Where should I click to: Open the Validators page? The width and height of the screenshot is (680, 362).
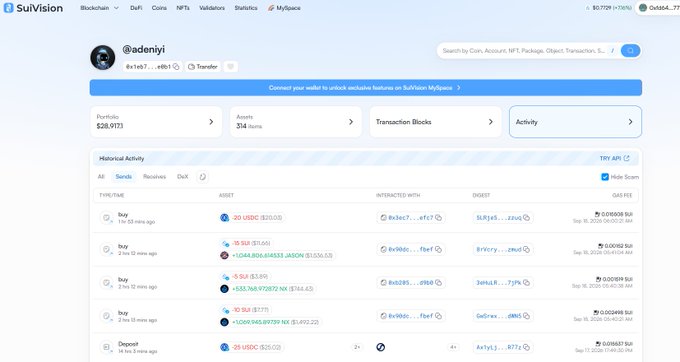[212, 8]
